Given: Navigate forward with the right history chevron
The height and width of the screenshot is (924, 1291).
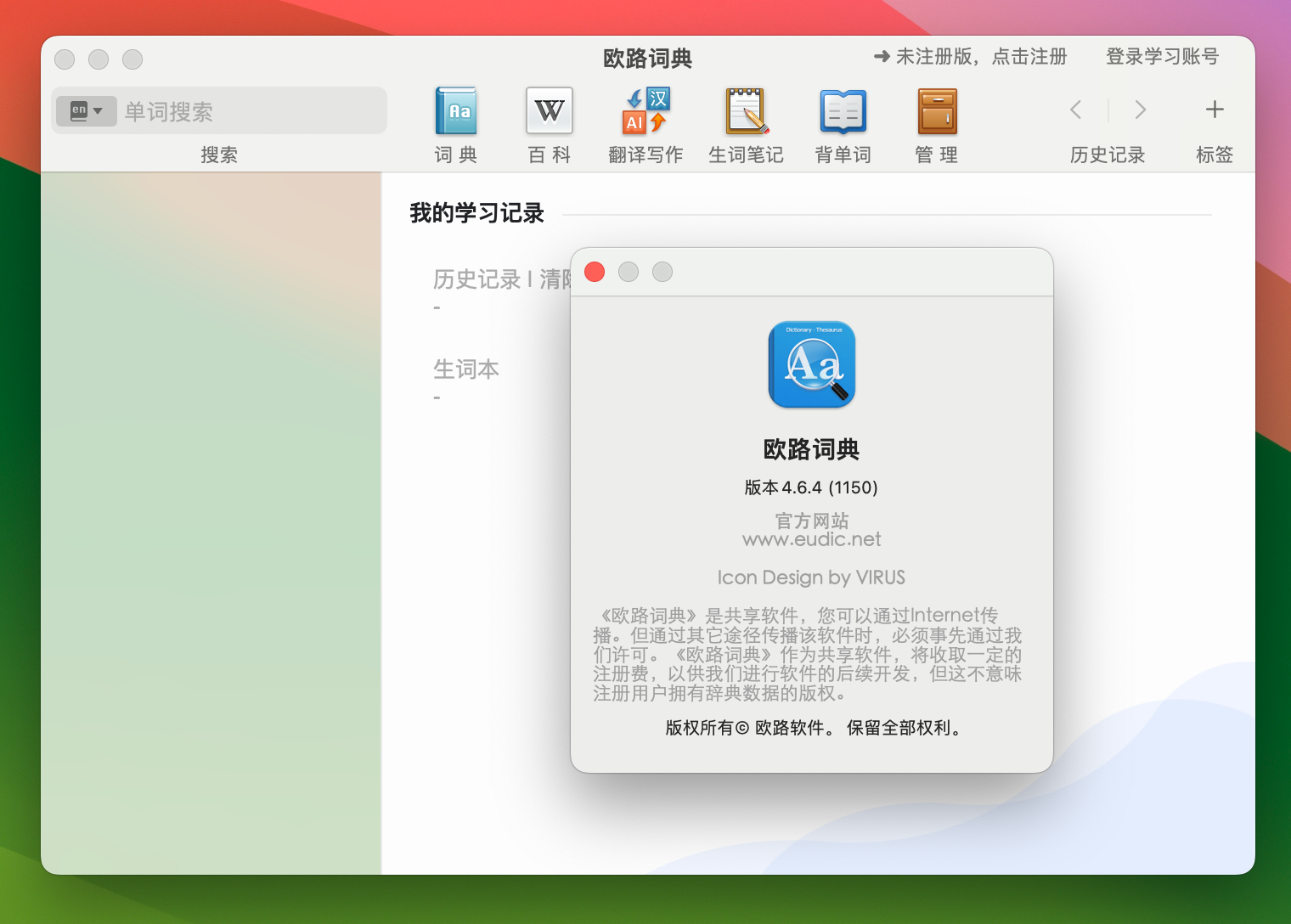Looking at the screenshot, I should [1140, 110].
